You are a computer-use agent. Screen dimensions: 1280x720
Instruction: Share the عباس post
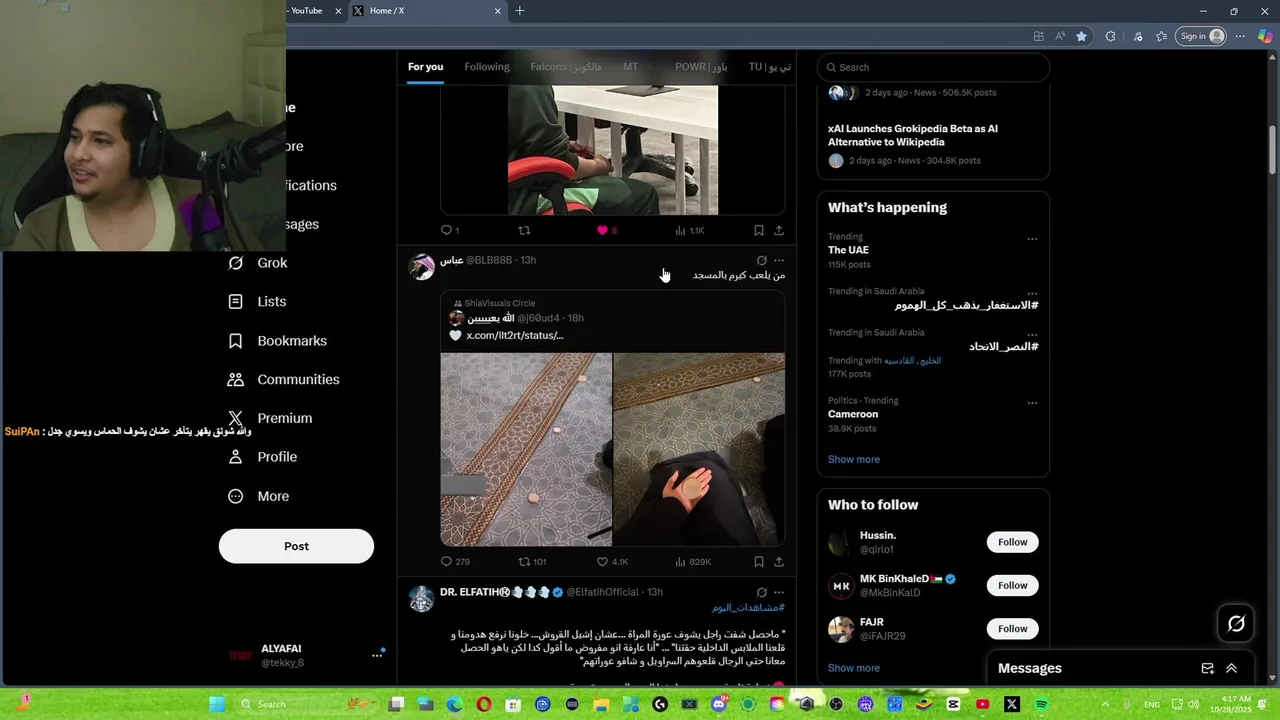click(779, 562)
